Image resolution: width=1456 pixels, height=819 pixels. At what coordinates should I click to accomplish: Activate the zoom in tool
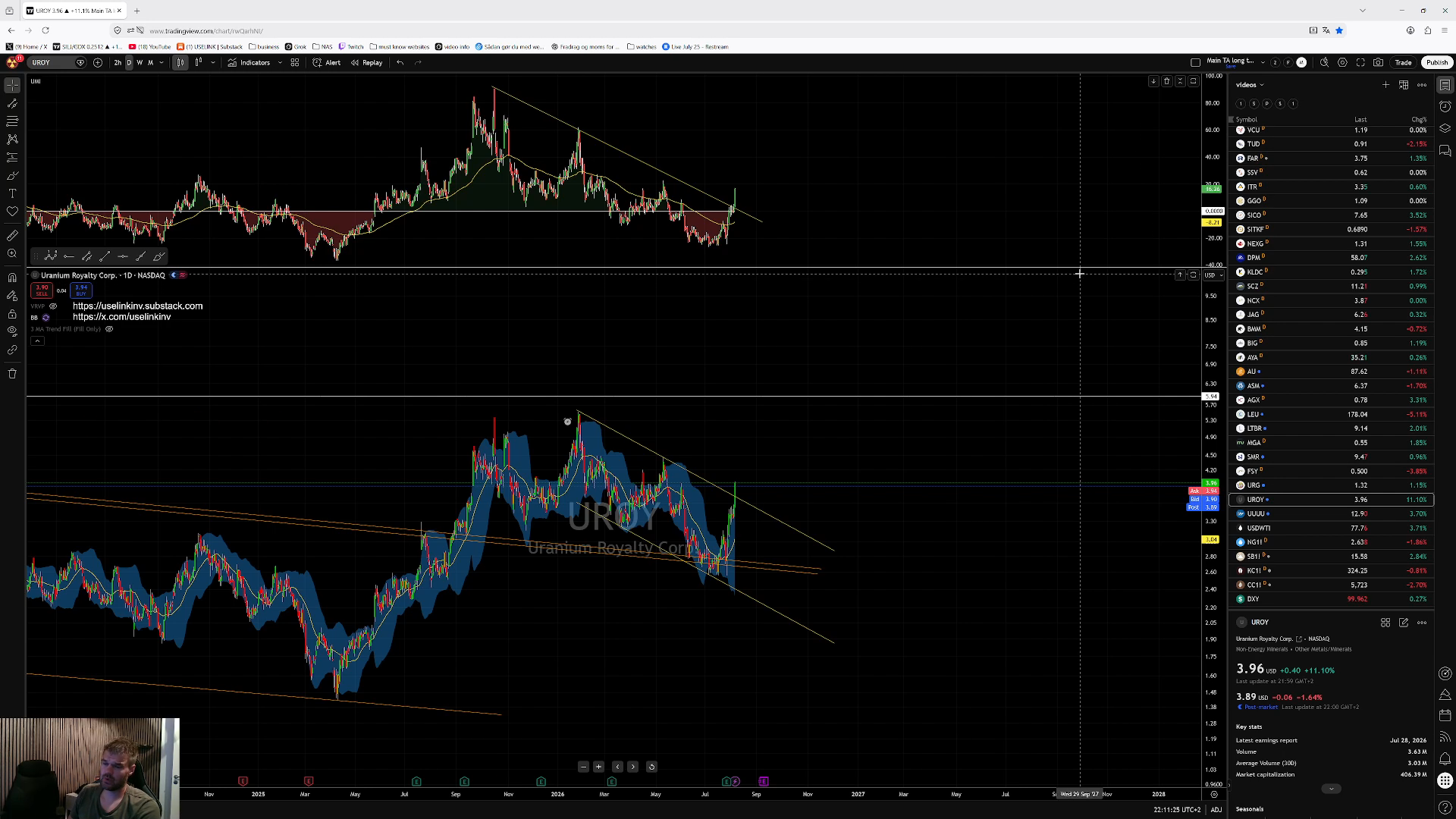[12, 254]
